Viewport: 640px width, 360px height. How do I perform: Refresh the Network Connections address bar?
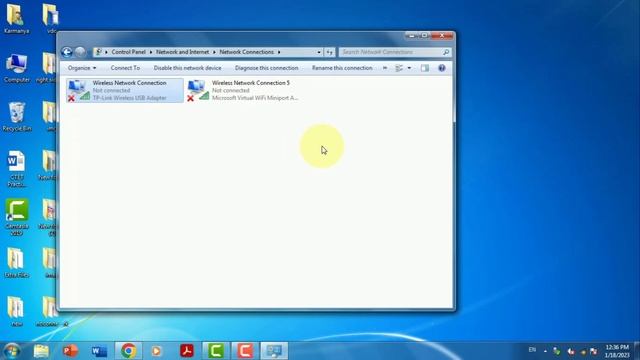click(x=329, y=52)
